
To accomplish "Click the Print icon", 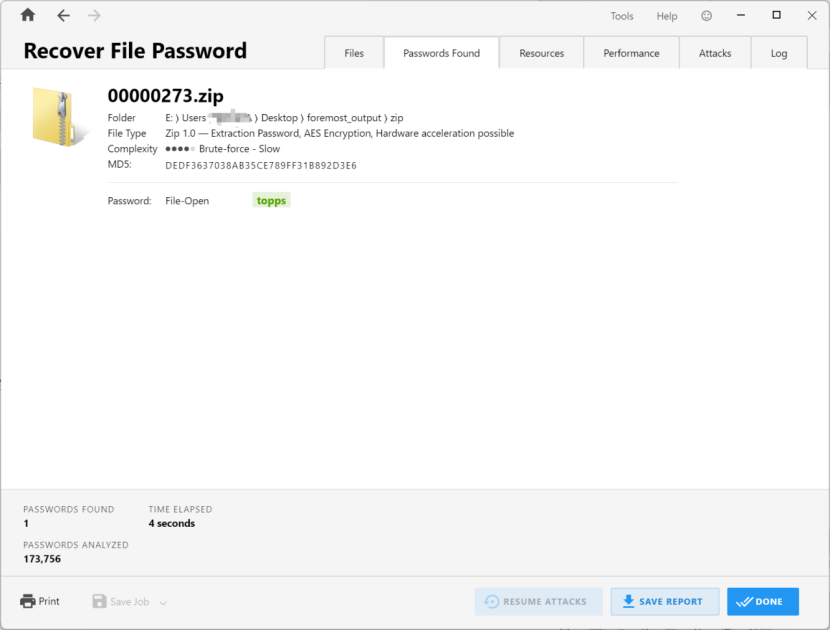I will pos(28,601).
